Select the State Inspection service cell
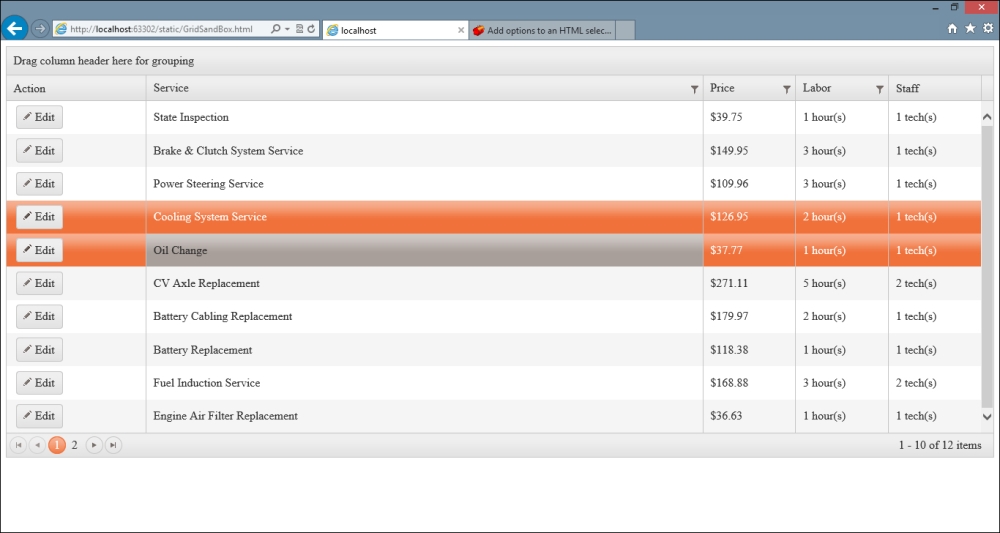This screenshot has height=533, width=1000. click(x=425, y=117)
